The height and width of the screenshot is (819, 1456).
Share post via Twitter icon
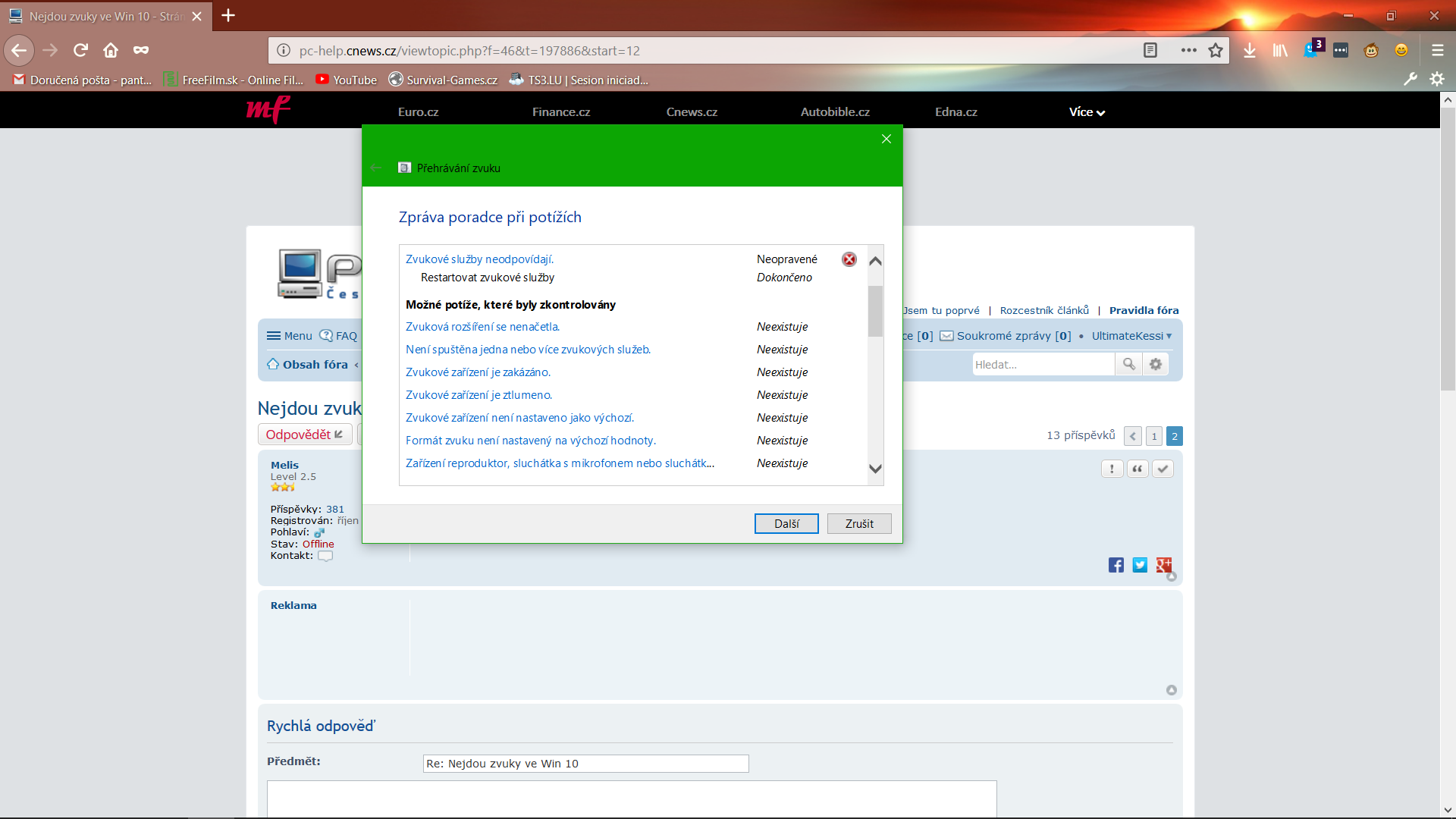1140,565
